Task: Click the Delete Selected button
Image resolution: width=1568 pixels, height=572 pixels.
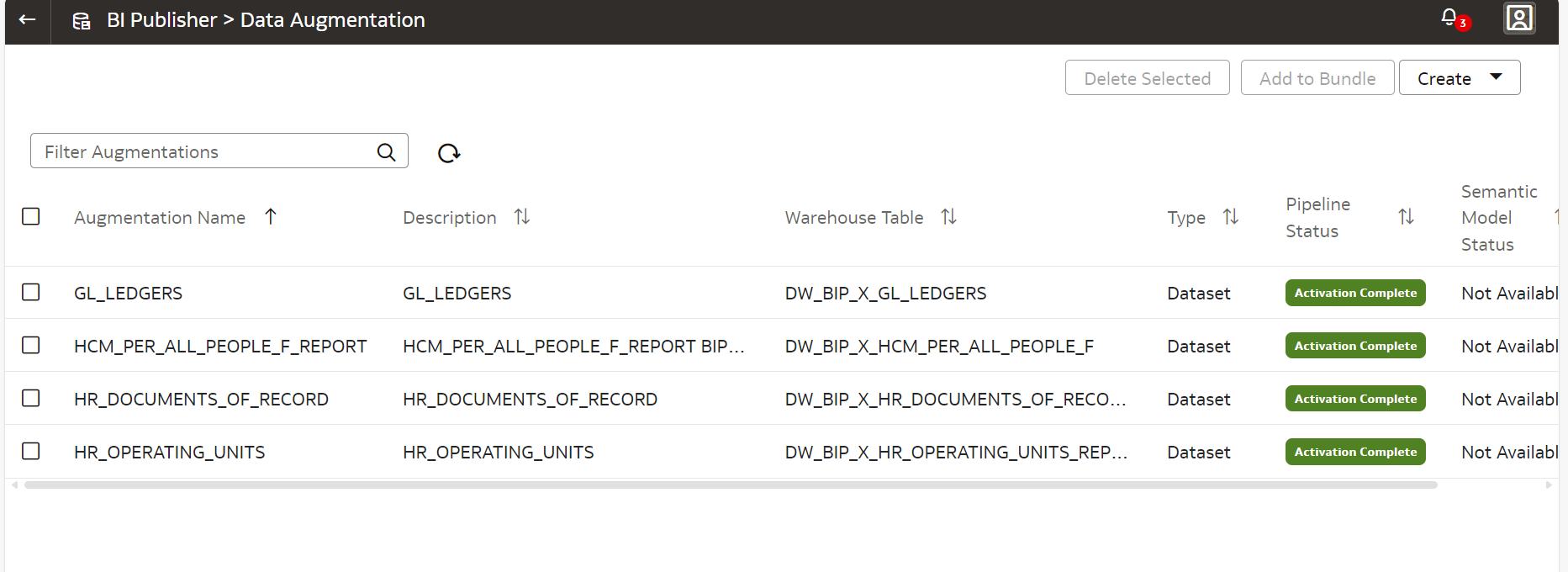Action: [1147, 77]
